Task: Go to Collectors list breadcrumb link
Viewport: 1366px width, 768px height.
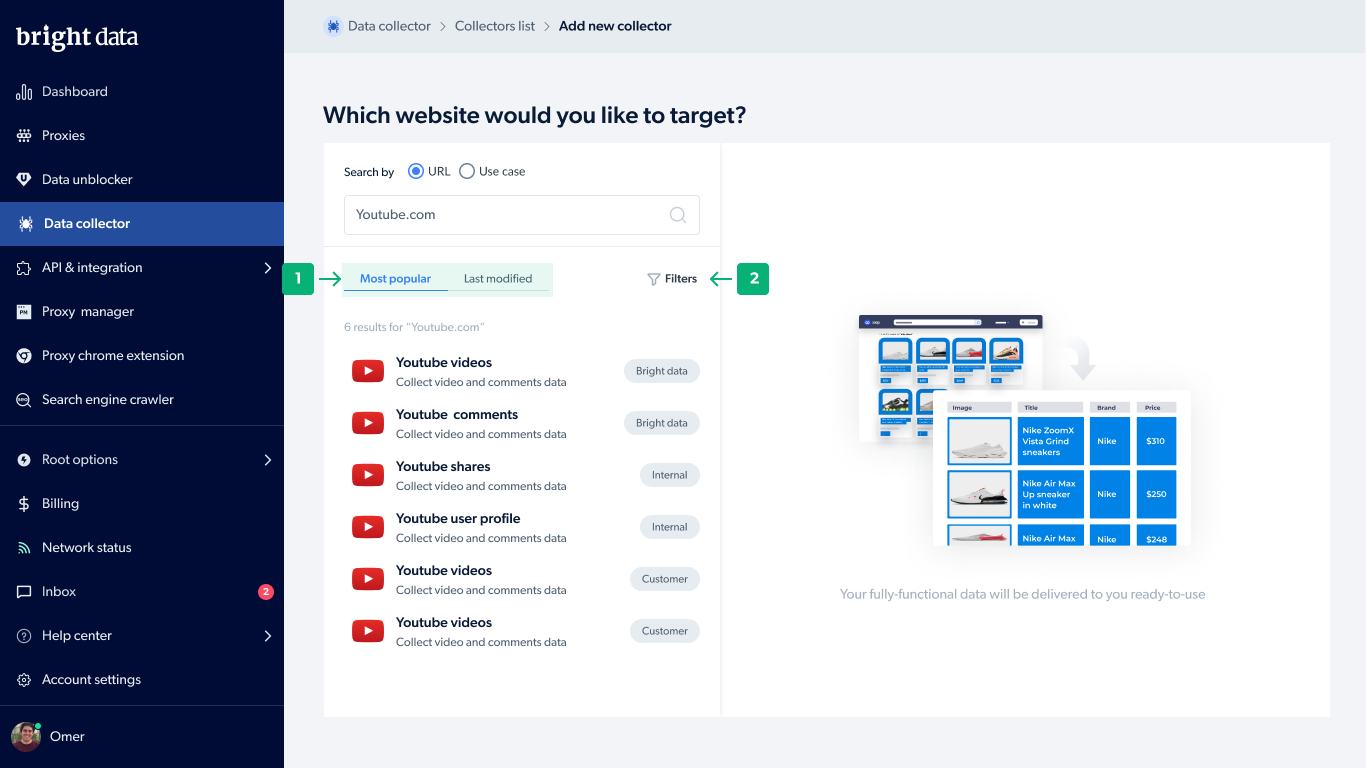Action: tap(495, 26)
